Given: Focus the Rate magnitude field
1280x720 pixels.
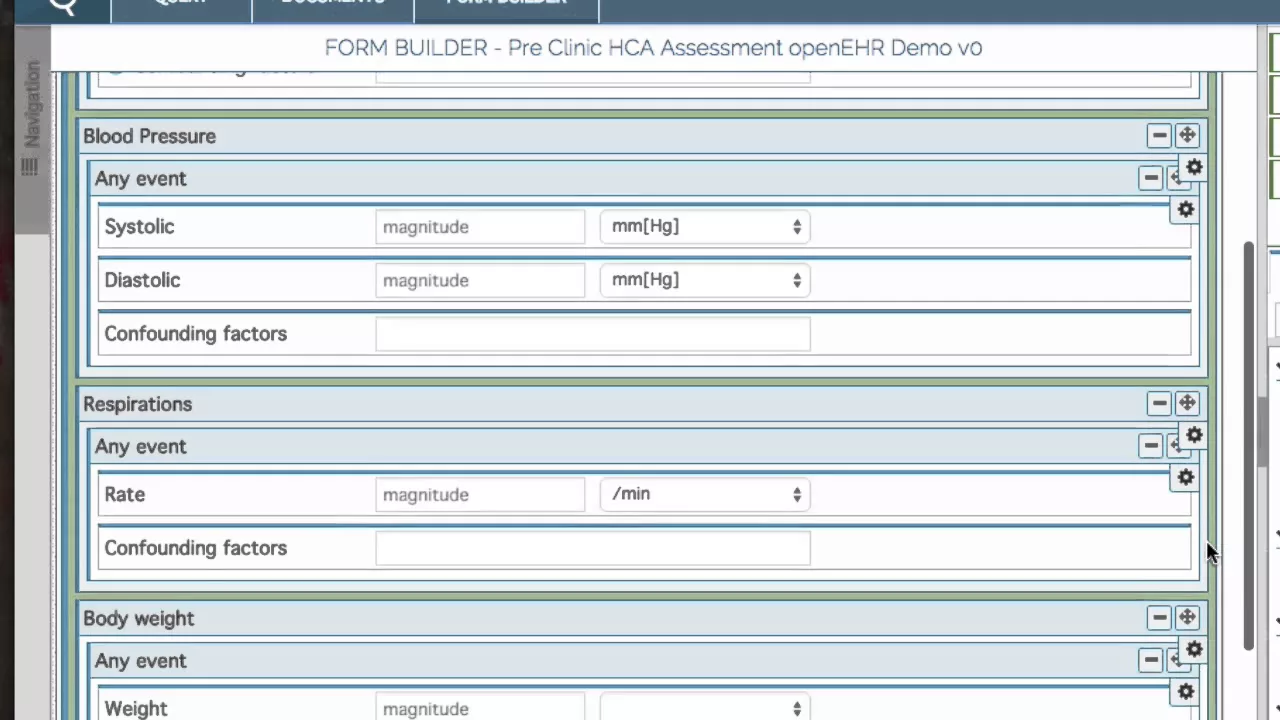Looking at the screenshot, I should (x=480, y=495).
